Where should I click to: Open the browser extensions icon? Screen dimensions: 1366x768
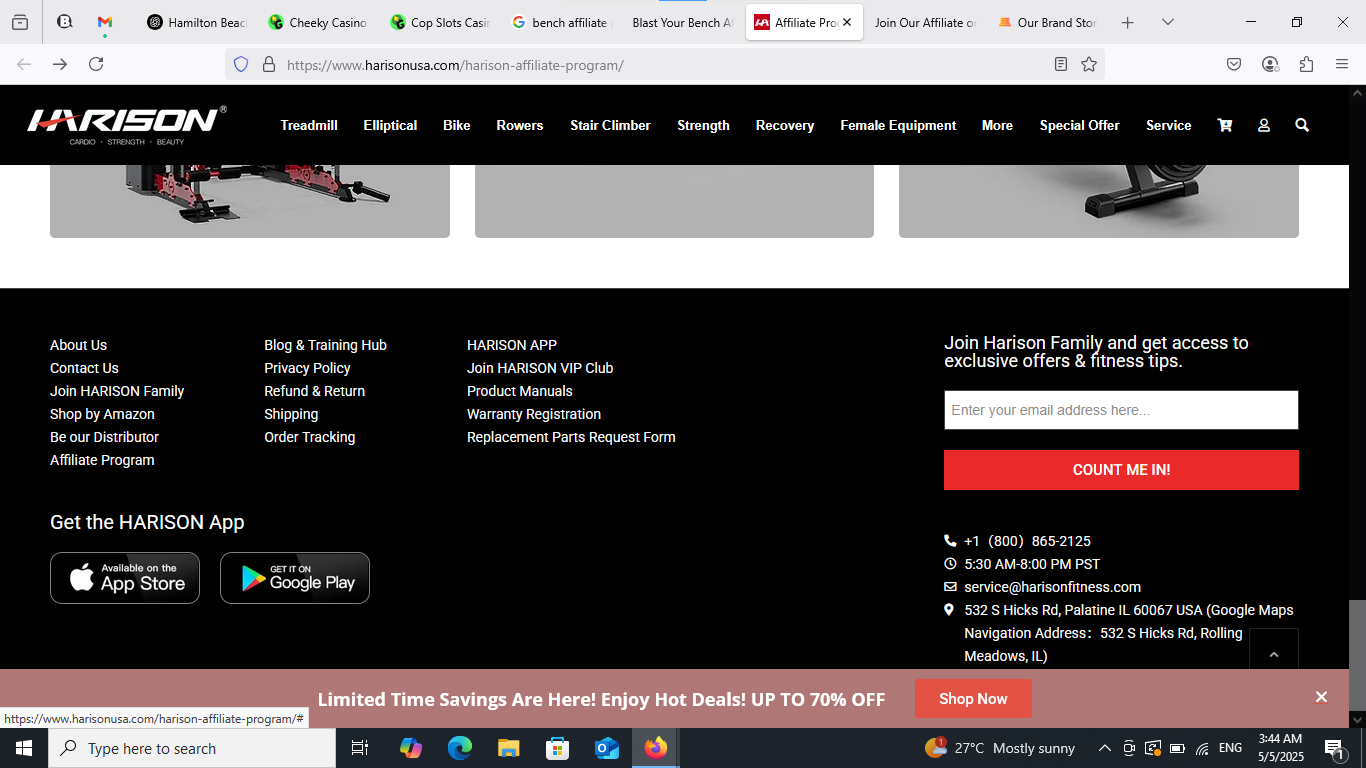click(1306, 64)
